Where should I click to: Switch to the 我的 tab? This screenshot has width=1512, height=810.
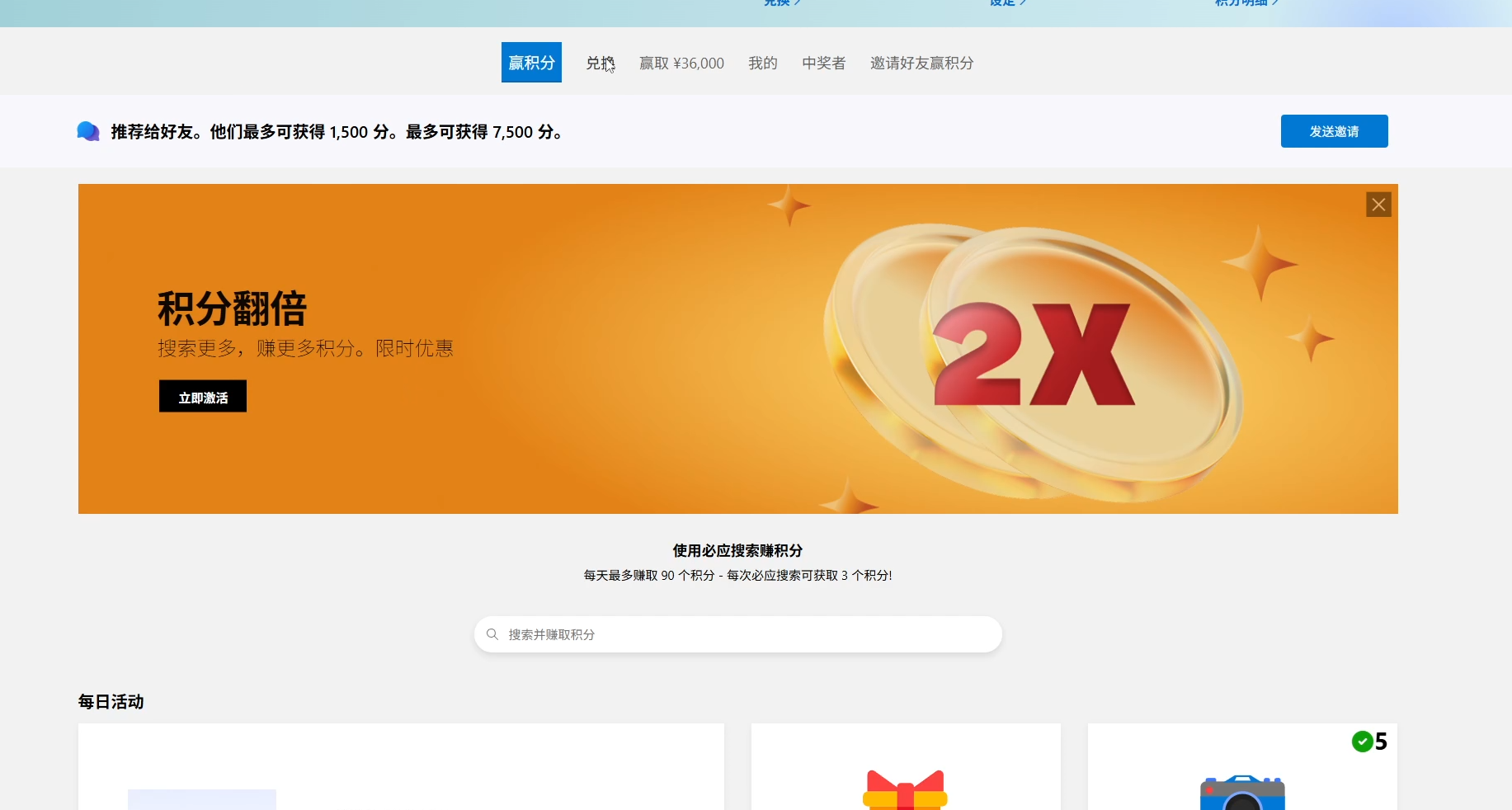(x=761, y=63)
